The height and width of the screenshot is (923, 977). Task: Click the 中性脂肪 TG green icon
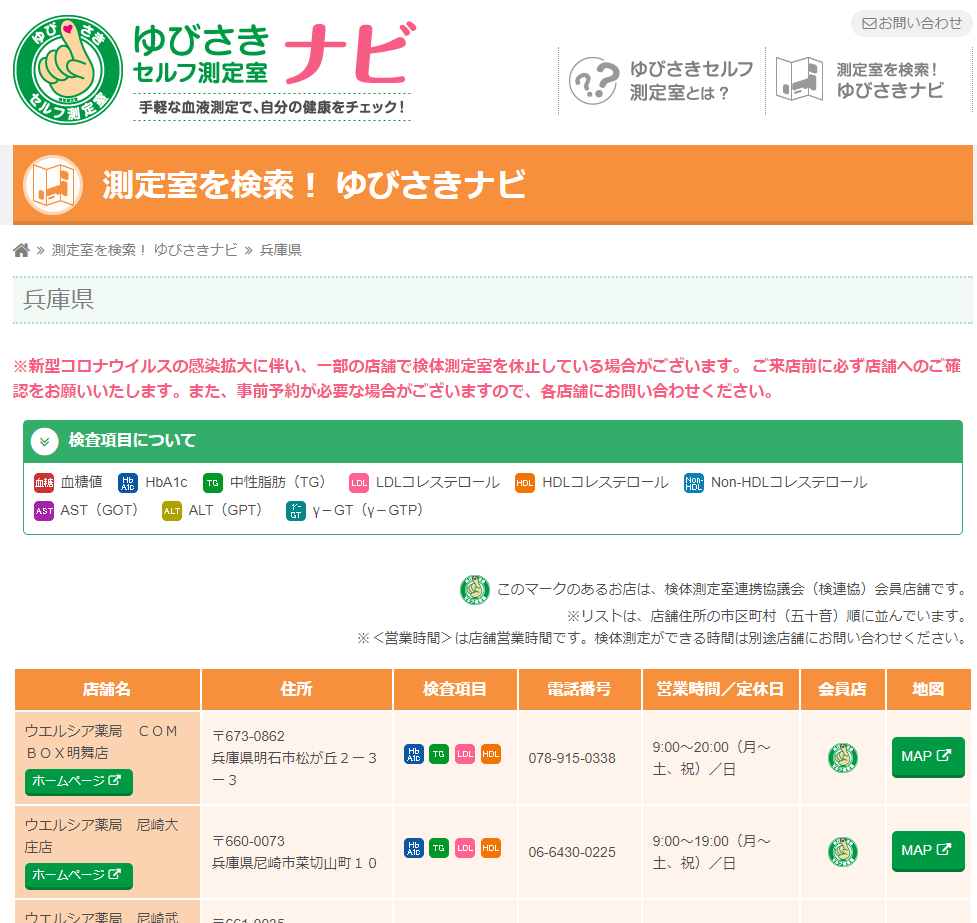tap(212, 483)
